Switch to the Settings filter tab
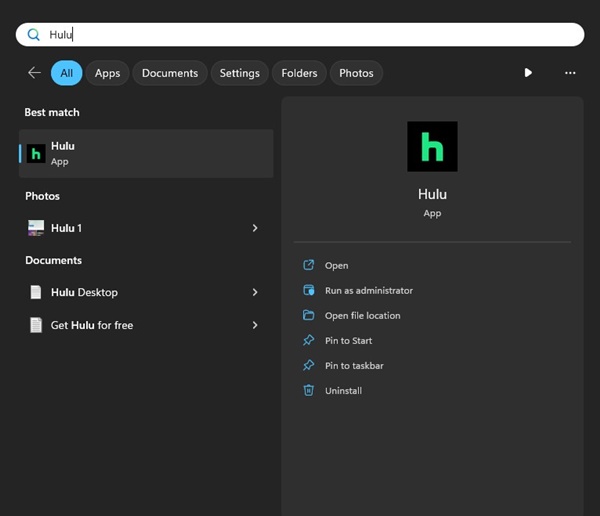Image resolution: width=600 pixels, height=516 pixels. point(240,73)
